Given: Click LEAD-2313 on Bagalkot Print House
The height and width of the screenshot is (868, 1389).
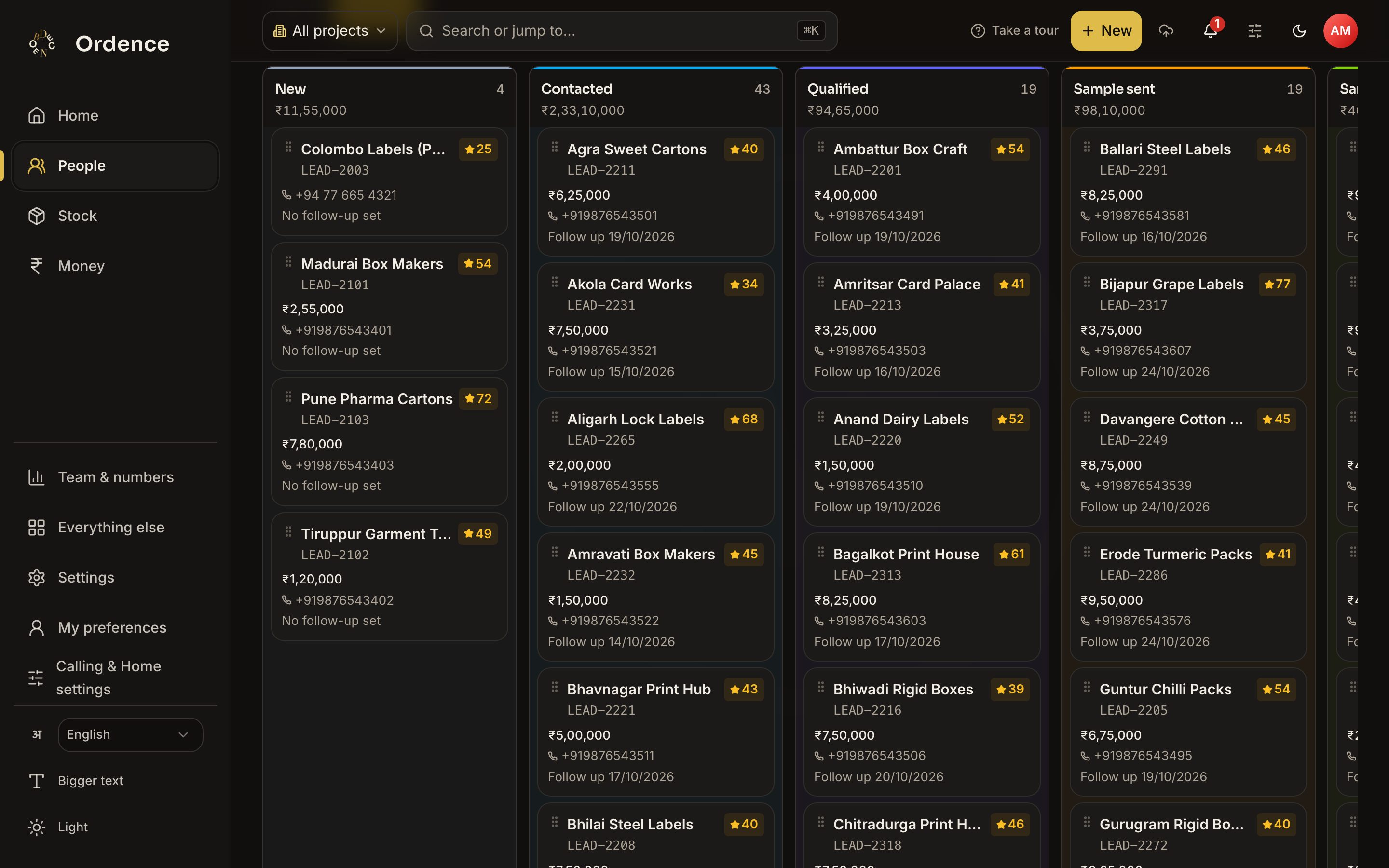Looking at the screenshot, I should 867,575.
